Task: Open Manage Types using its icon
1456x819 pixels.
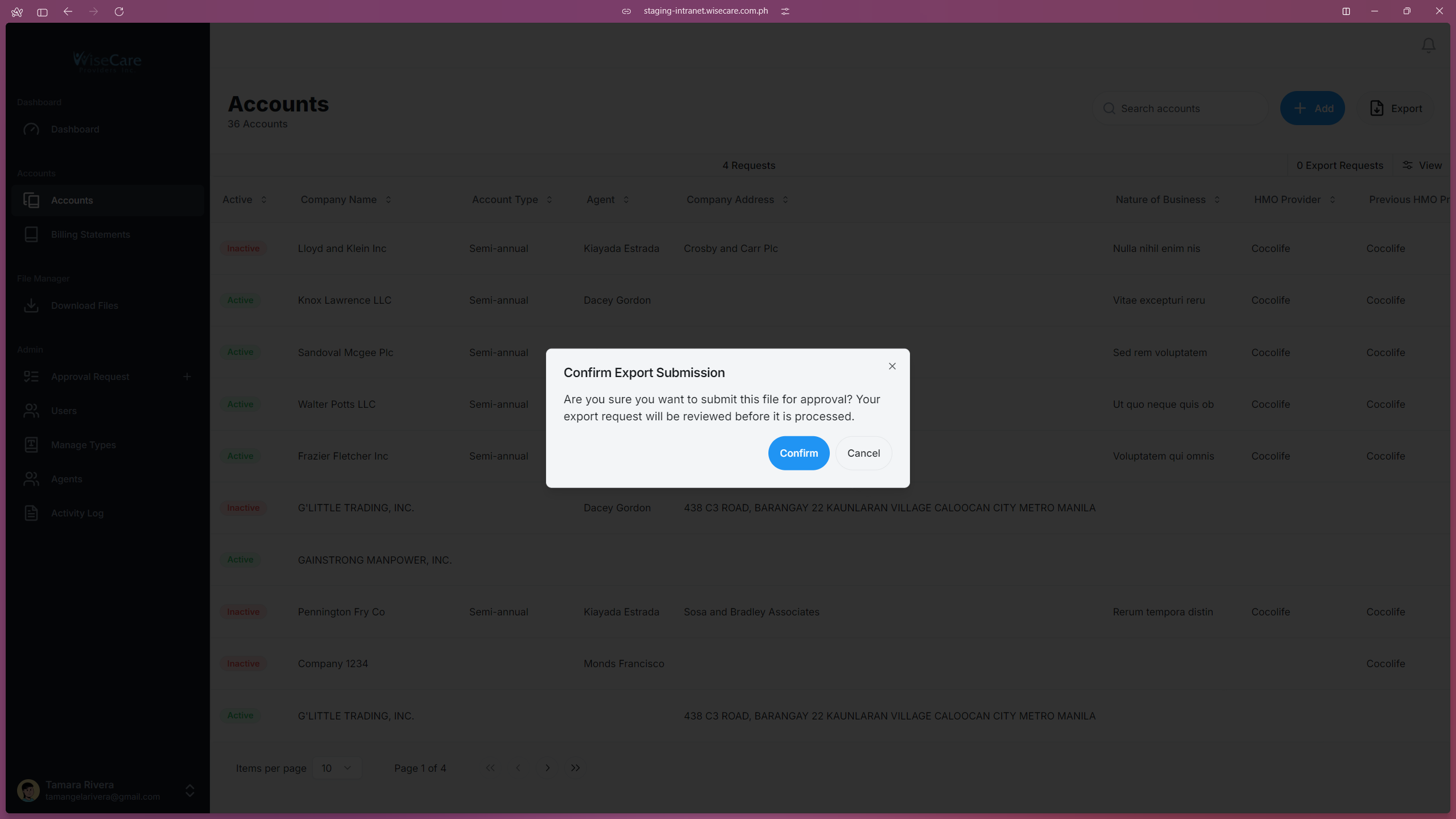Action: pos(32,445)
